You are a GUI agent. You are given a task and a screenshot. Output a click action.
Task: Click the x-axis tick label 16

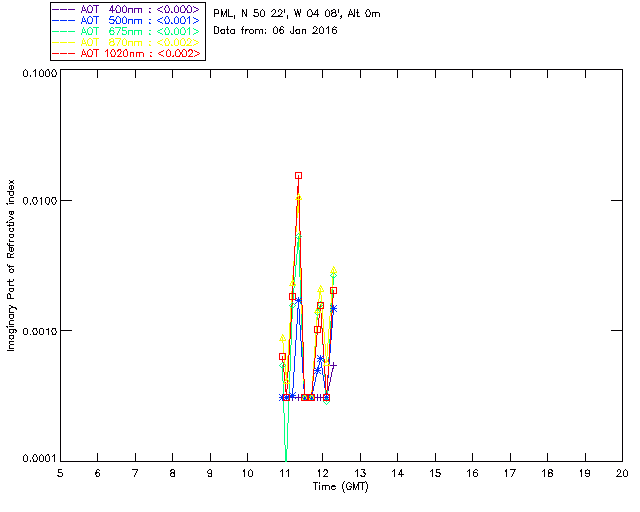click(x=472, y=473)
